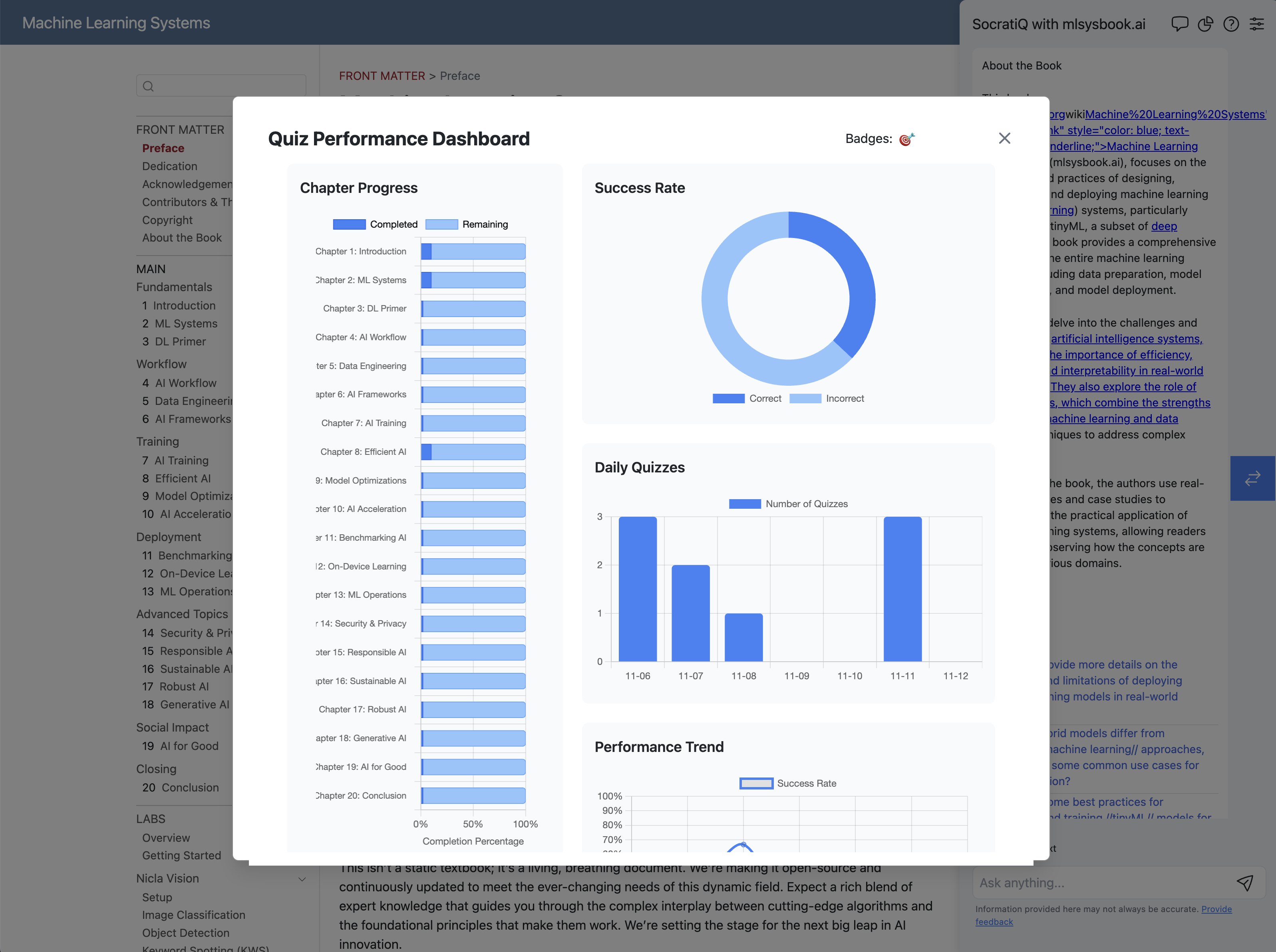Image resolution: width=1276 pixels, height=952 pixels.
Task: Click the target badge icon
Action: [x=906, y=139]
